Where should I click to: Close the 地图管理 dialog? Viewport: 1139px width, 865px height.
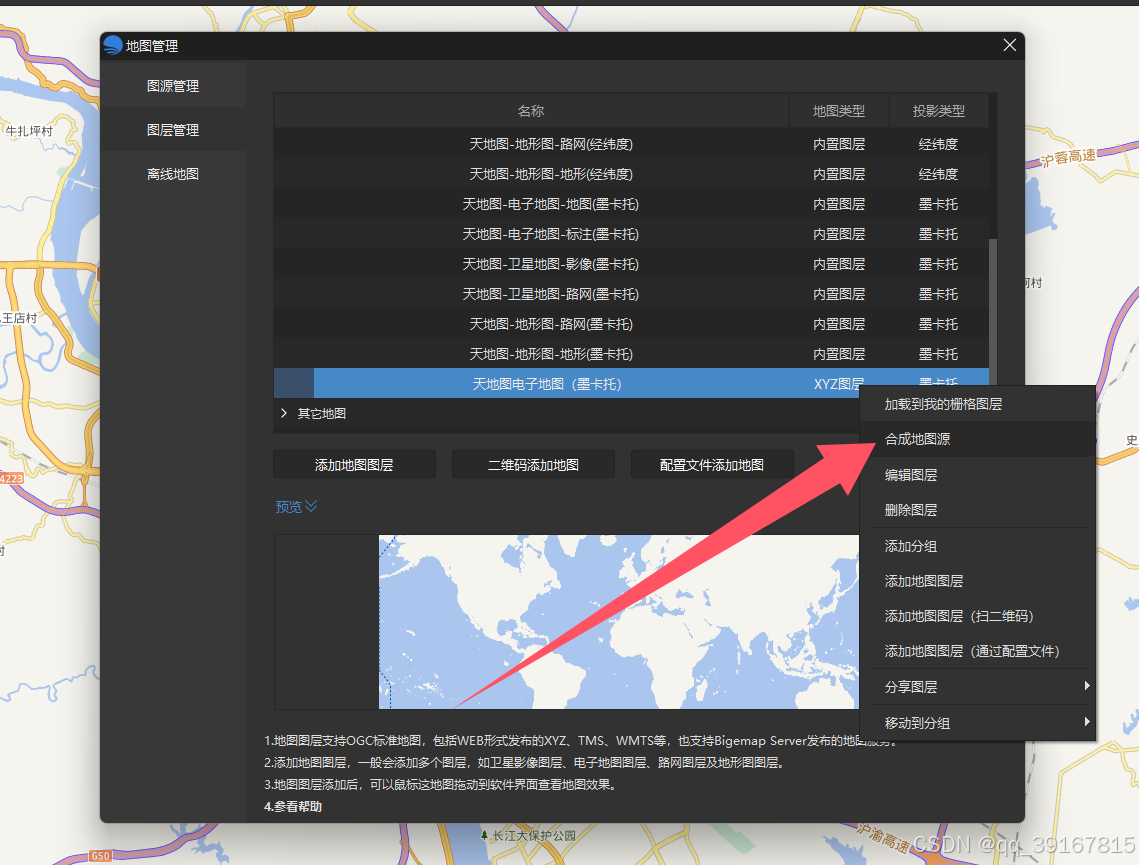(1009, 45)
